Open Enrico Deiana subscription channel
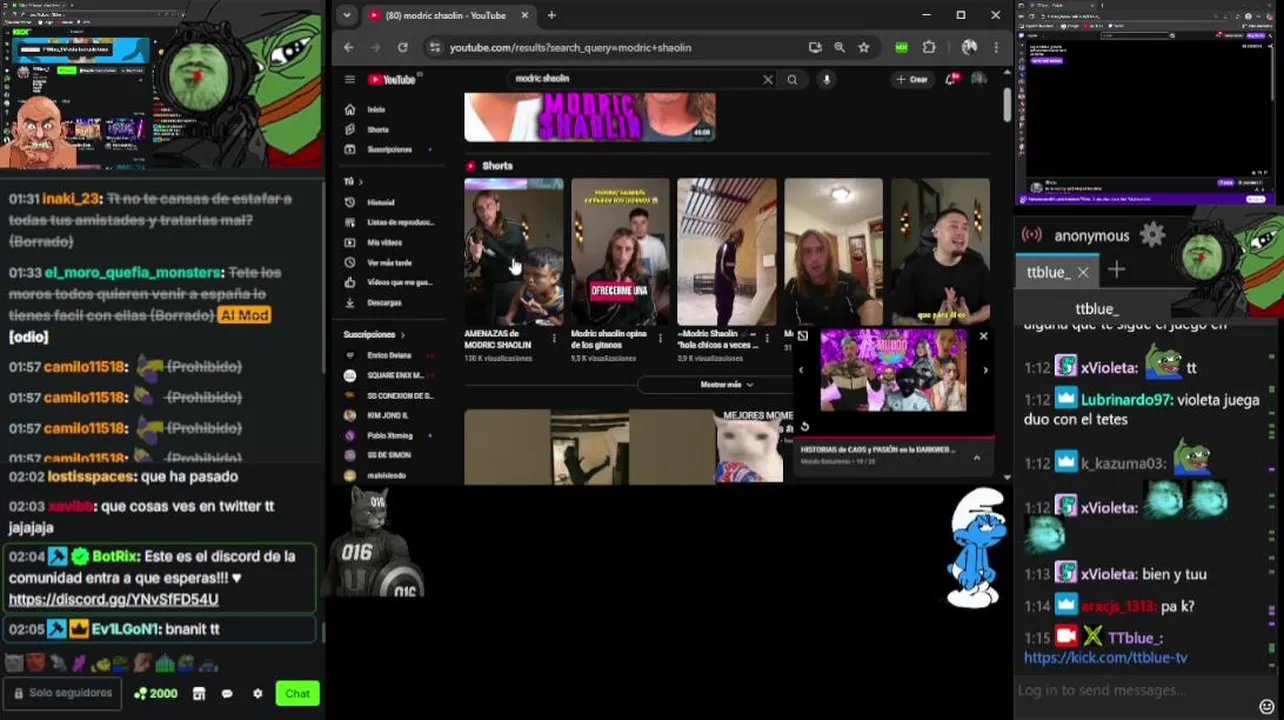 pos(389,355)
